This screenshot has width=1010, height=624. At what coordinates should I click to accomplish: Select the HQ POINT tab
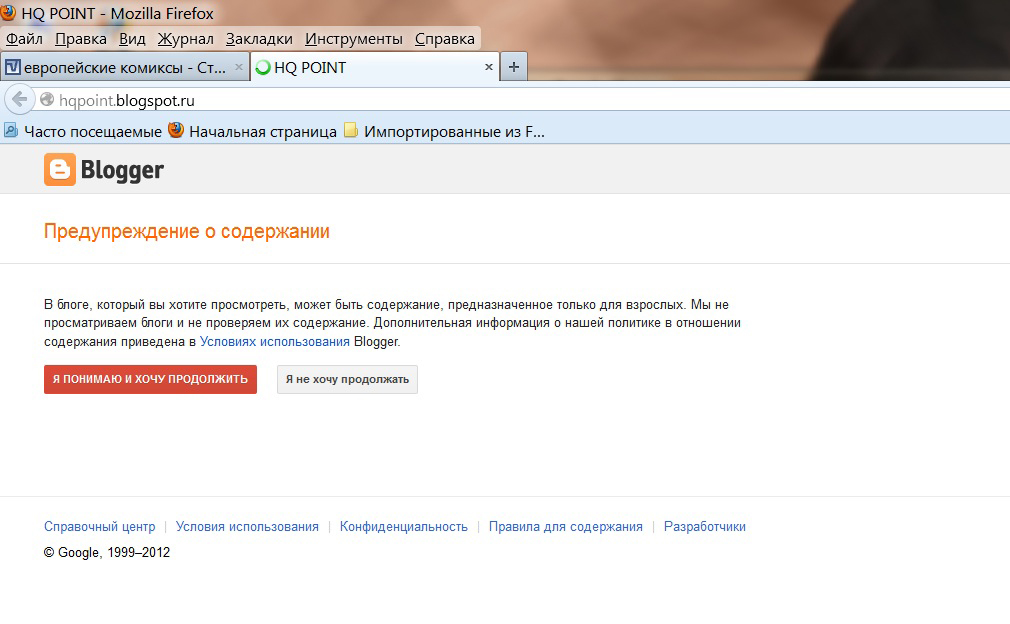tap(375, 67)
